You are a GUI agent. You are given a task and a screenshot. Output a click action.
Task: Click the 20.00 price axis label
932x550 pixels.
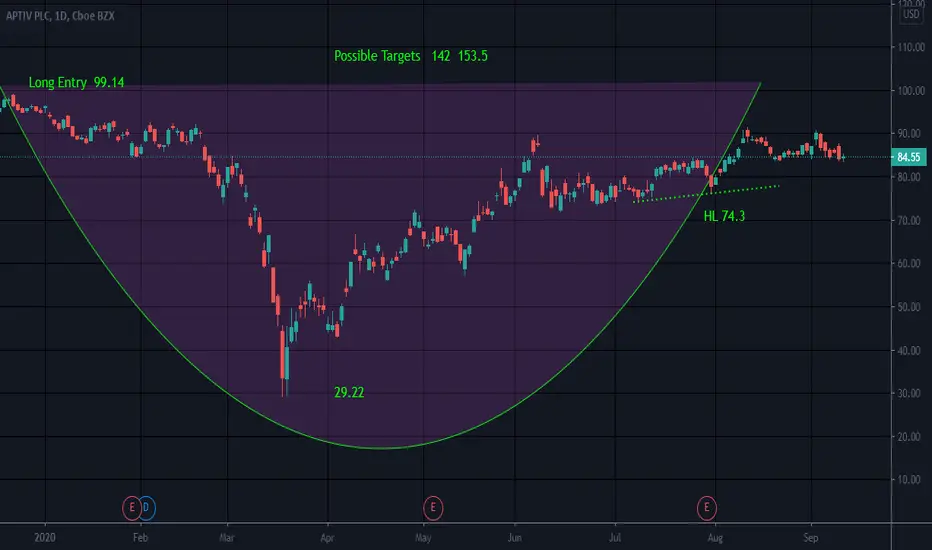coord(911,436)
